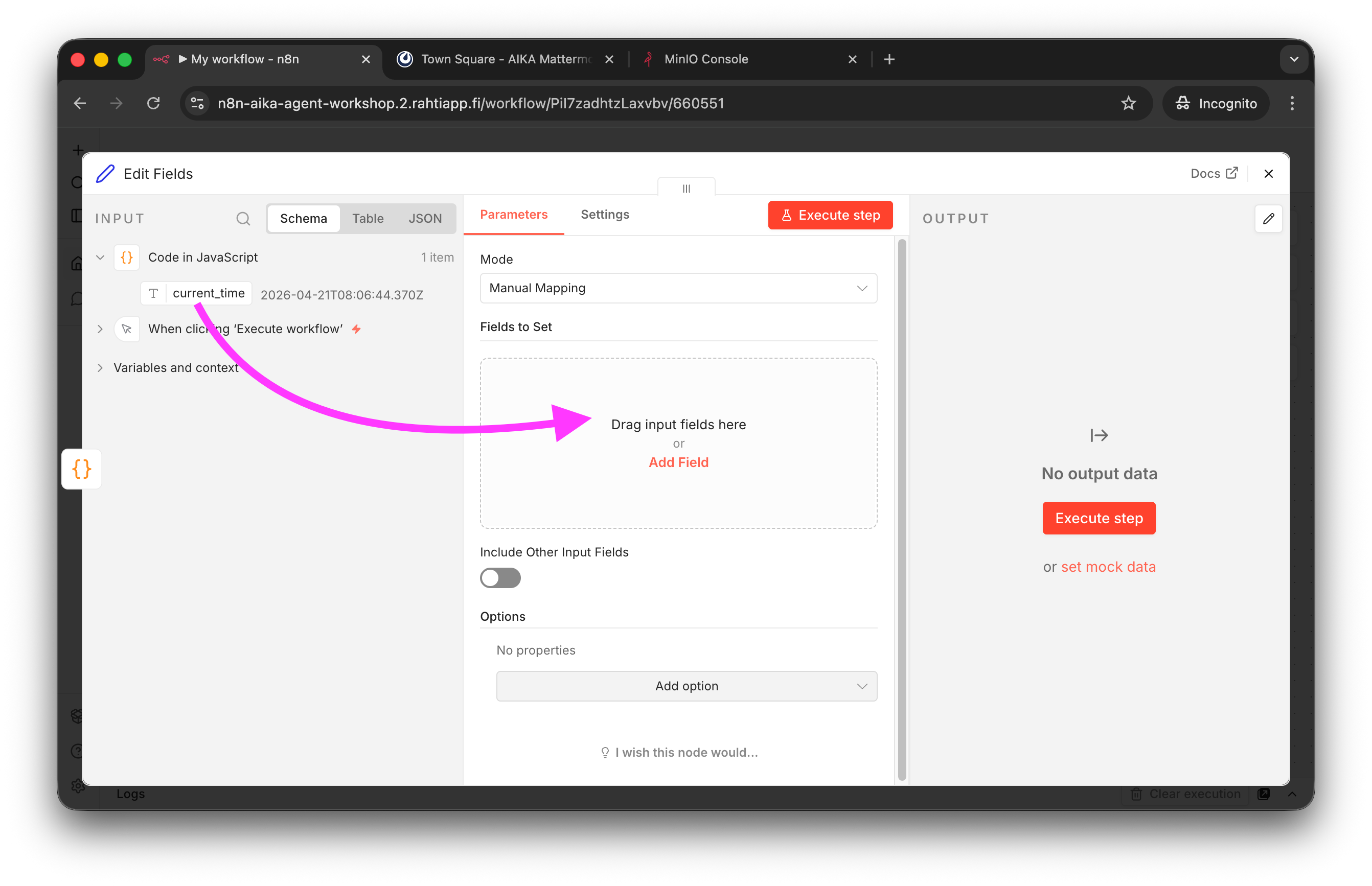Screen dimensions: 1372x886
Task: Bookmark this page with the star icon
Action: [1128, 104]
